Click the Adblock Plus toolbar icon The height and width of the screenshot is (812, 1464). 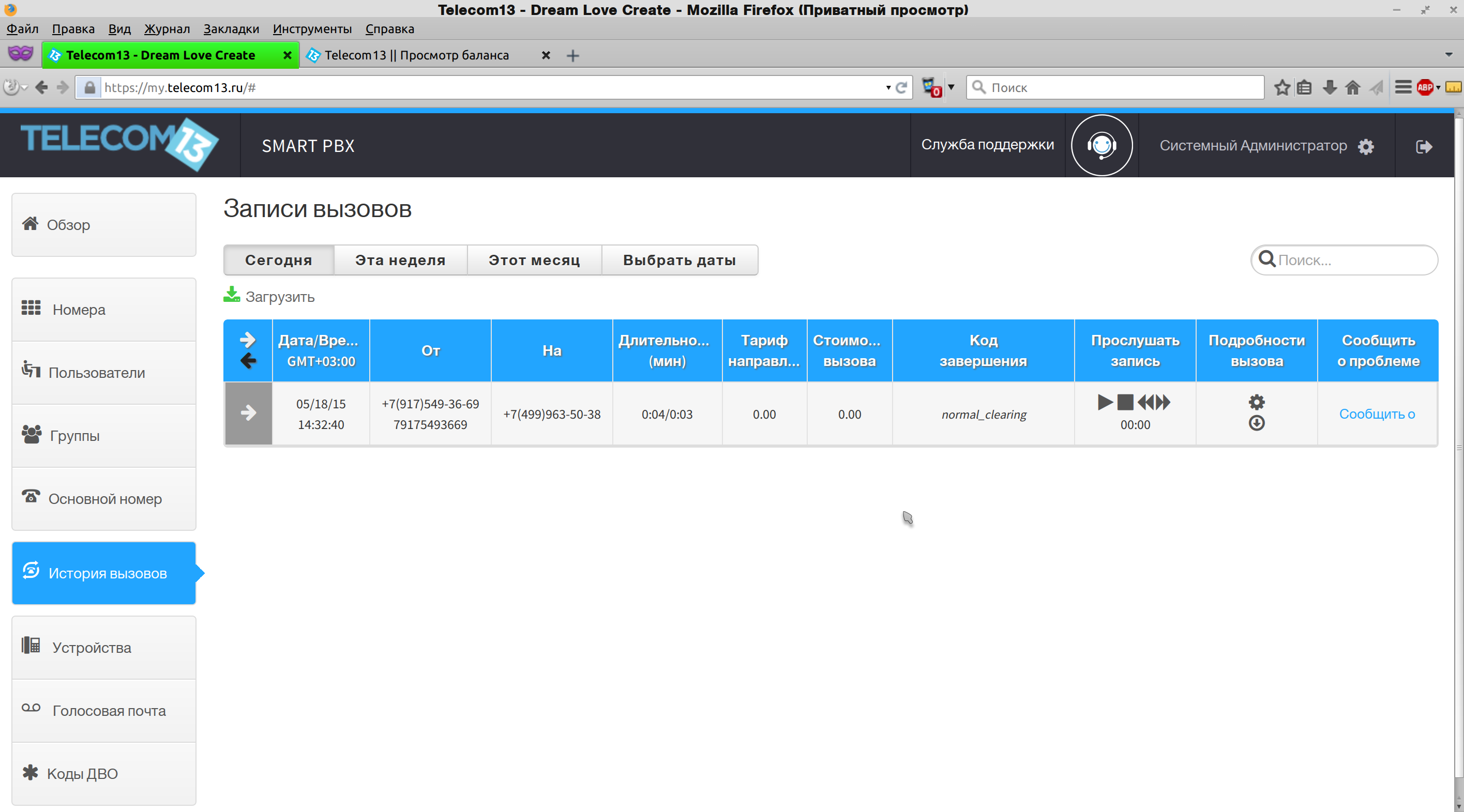1425,87
